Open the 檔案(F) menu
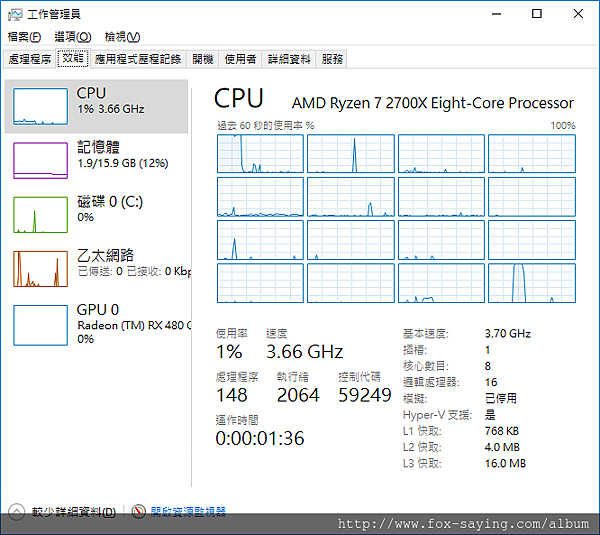 click(x=24, y=37)
